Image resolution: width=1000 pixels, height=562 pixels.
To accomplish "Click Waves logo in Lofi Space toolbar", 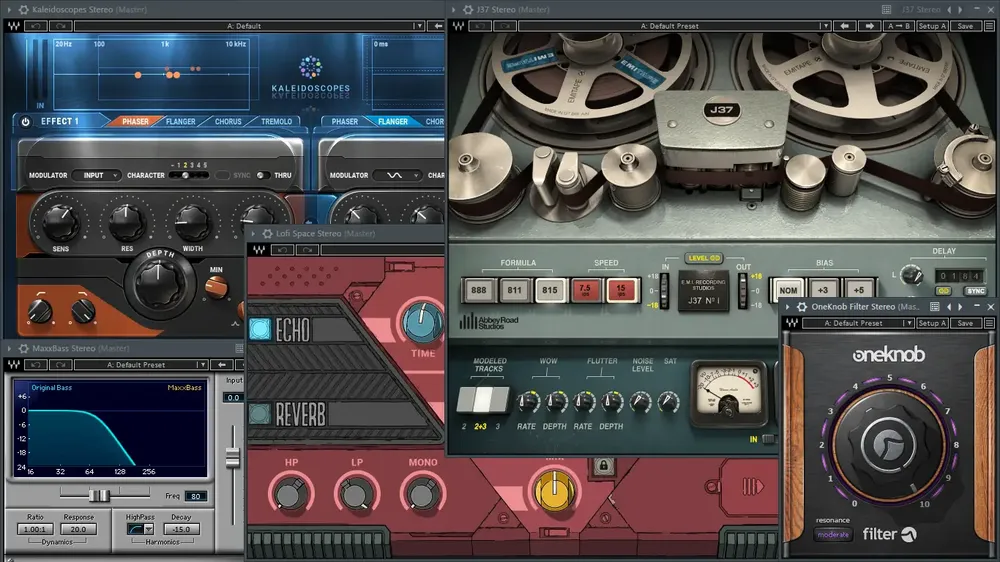I will click(259, 250).
